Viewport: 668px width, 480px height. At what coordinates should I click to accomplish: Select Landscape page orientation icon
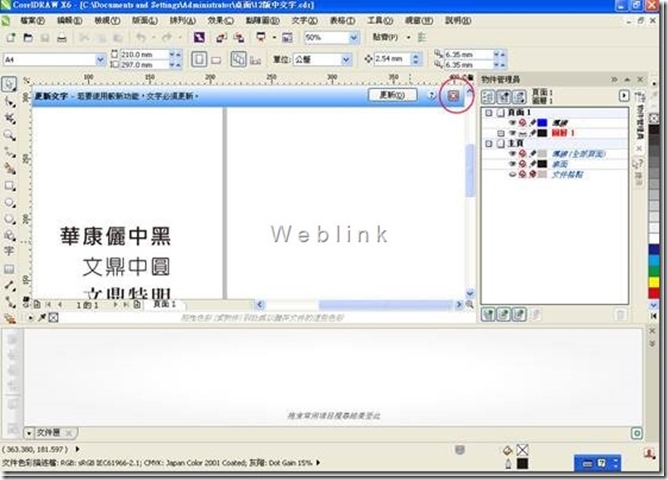[x=216, y=60]
